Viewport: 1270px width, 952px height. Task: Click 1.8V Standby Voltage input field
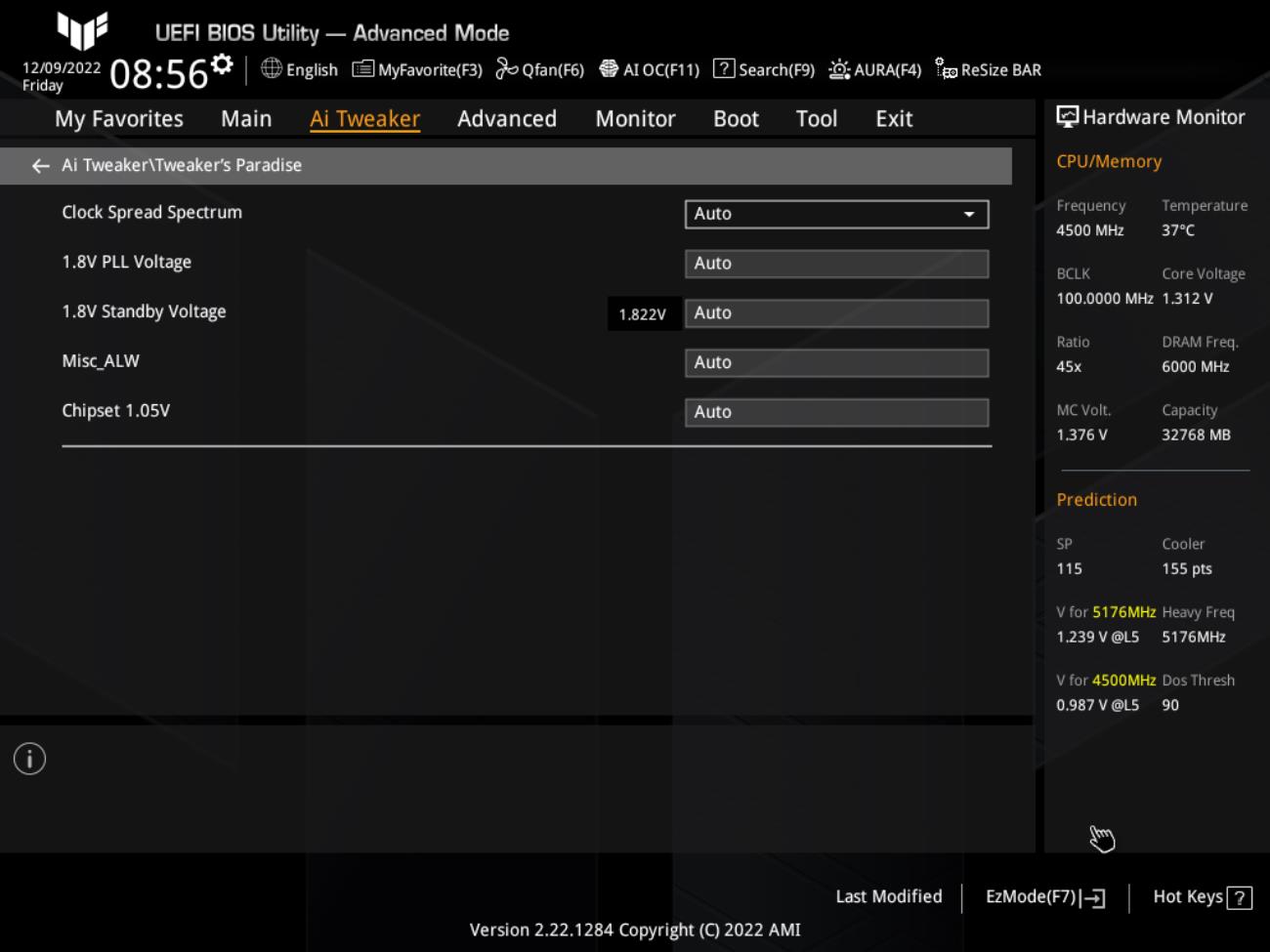coord(836,313)
